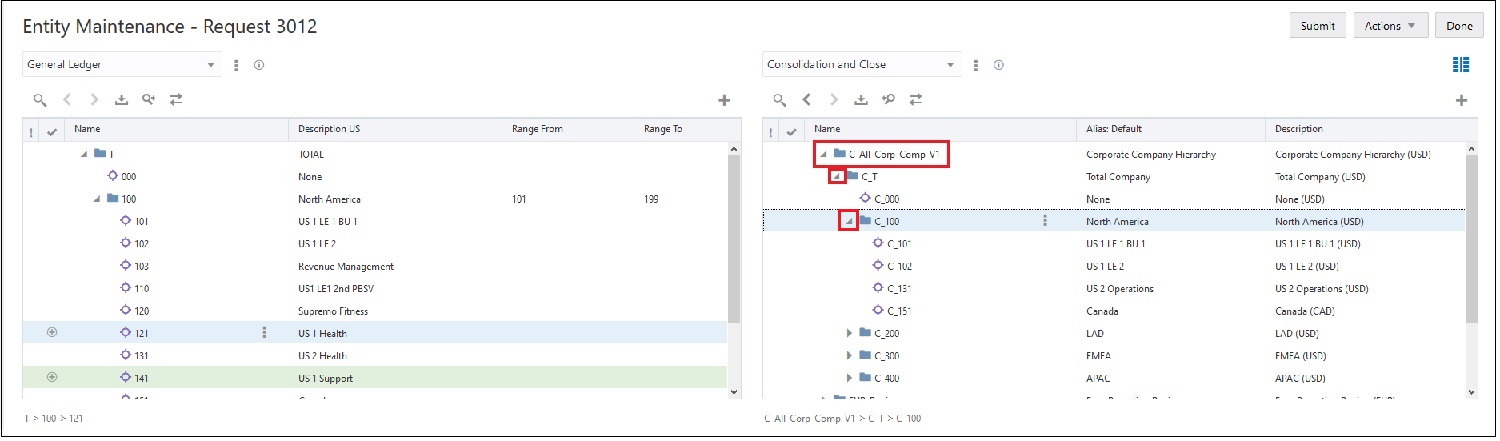Expand the C_400 APAC node
The image size is (1500, 441).
[x=850, y=377]
